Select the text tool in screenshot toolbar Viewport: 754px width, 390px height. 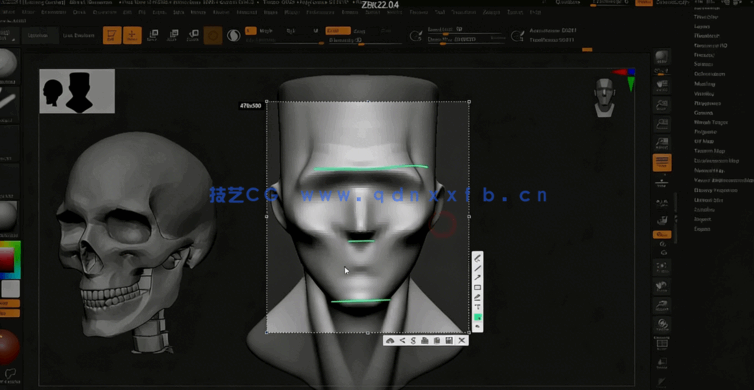[478, 307]
